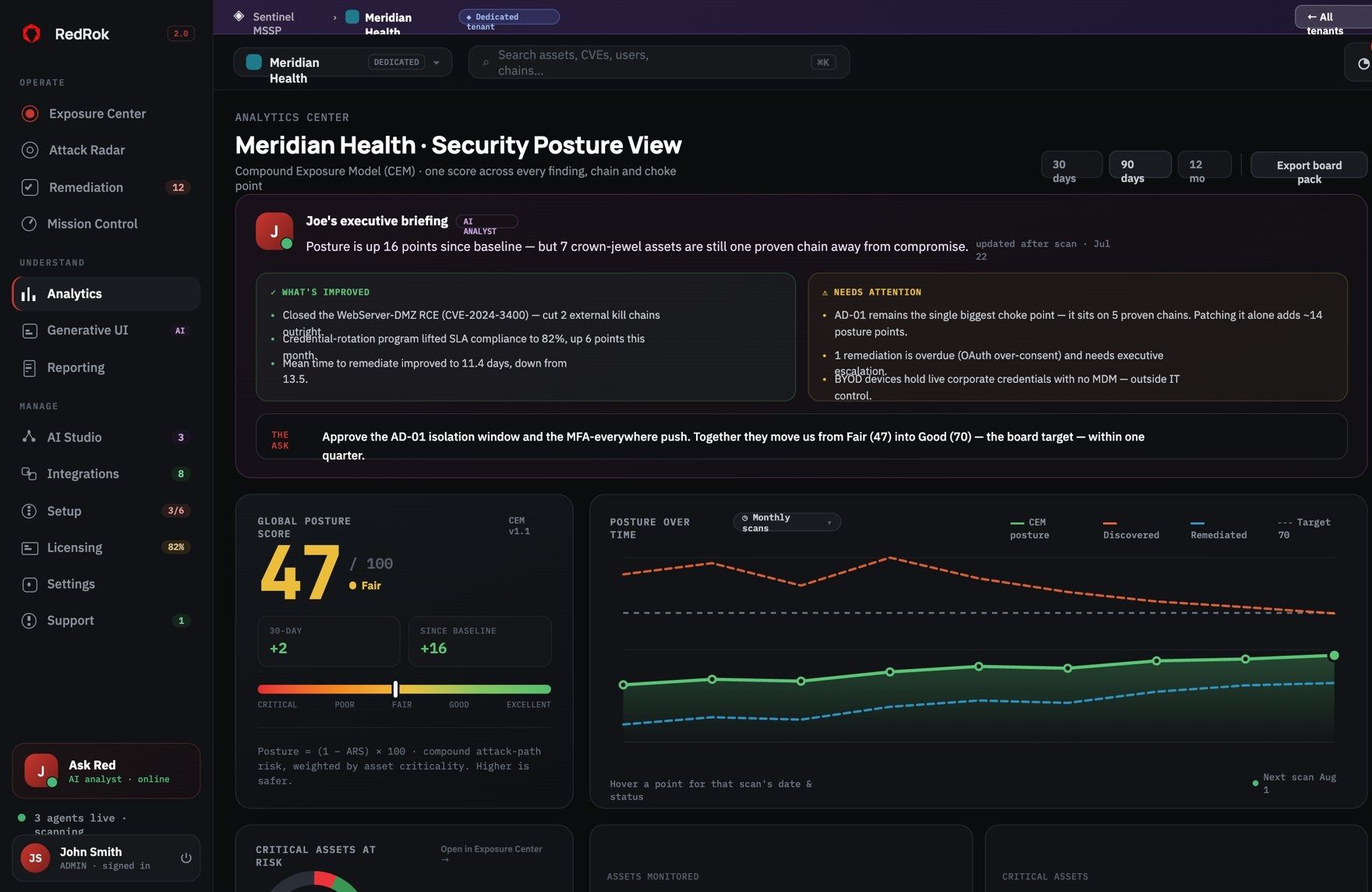Click the version 2.0 badge
1372x892 pixels.
click(181, 34)
